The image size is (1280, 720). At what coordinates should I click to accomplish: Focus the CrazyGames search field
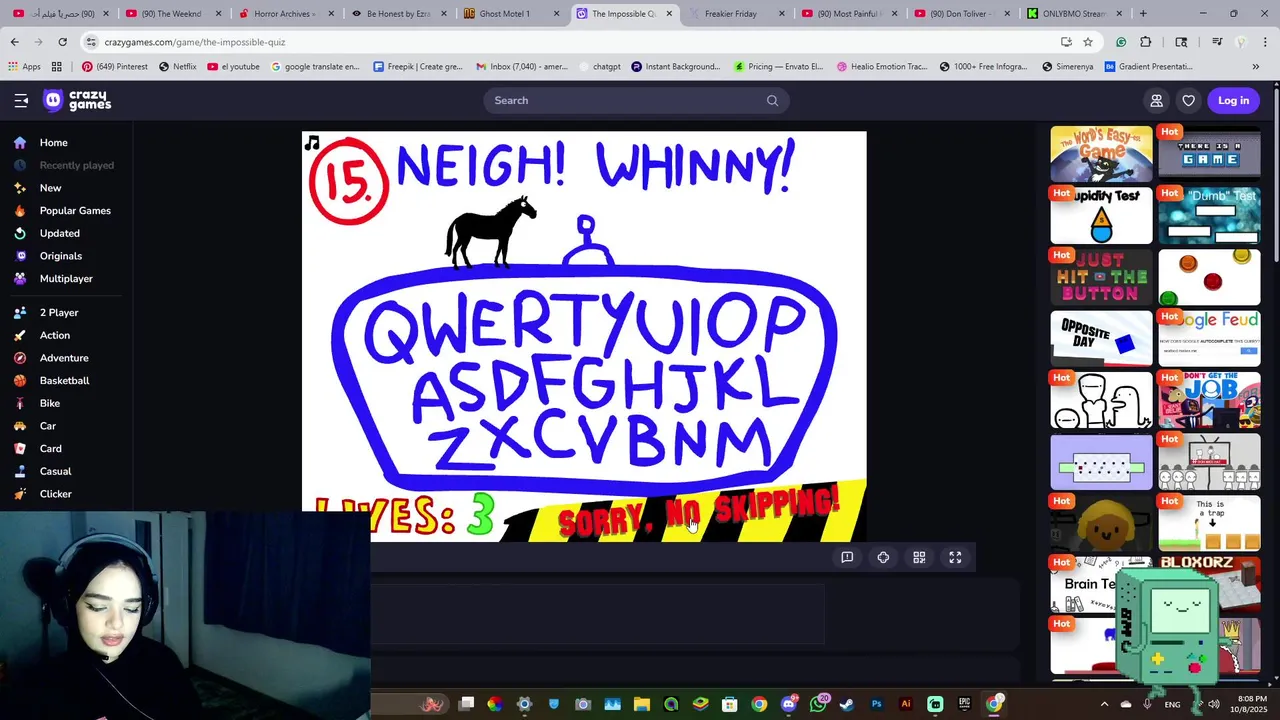[x=636, y=100]
